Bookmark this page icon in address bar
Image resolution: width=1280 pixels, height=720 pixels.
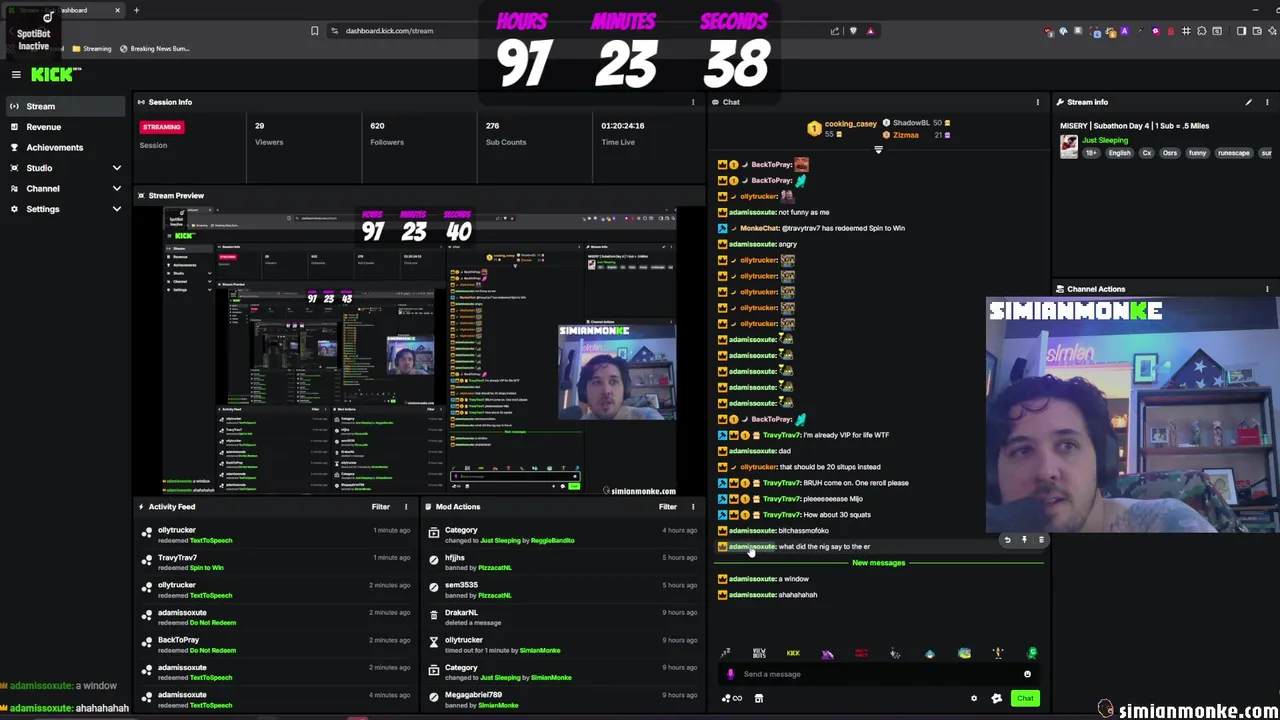click(x=314, y=31)
